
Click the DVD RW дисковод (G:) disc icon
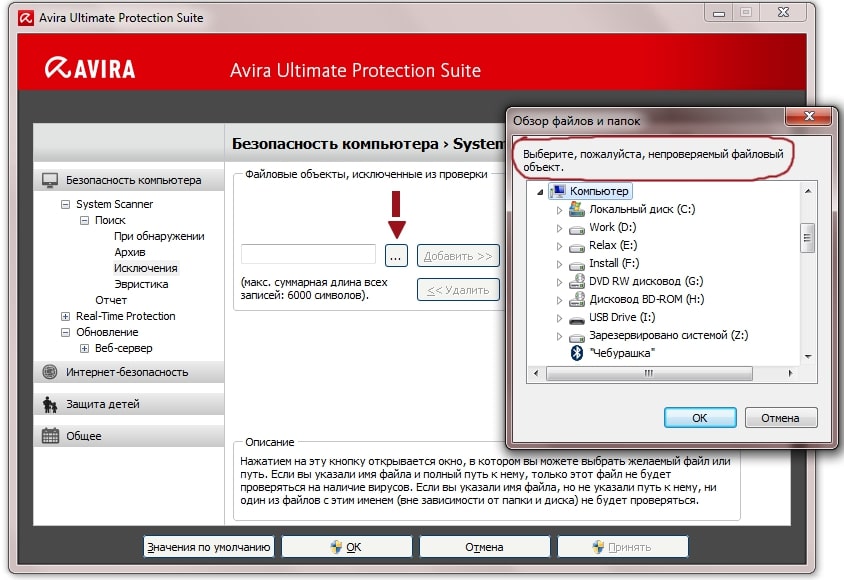[576, 281]
